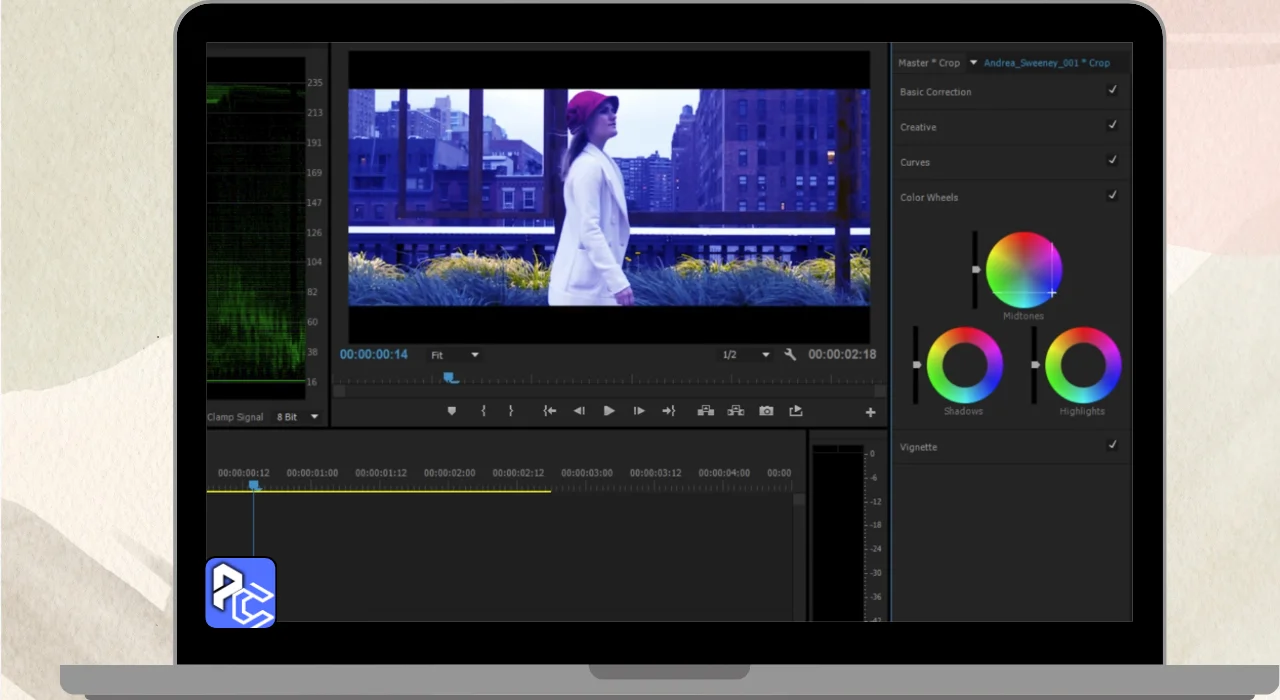Select the Master * Crop tab
1280x700 pixels.
tap(928, 63)
